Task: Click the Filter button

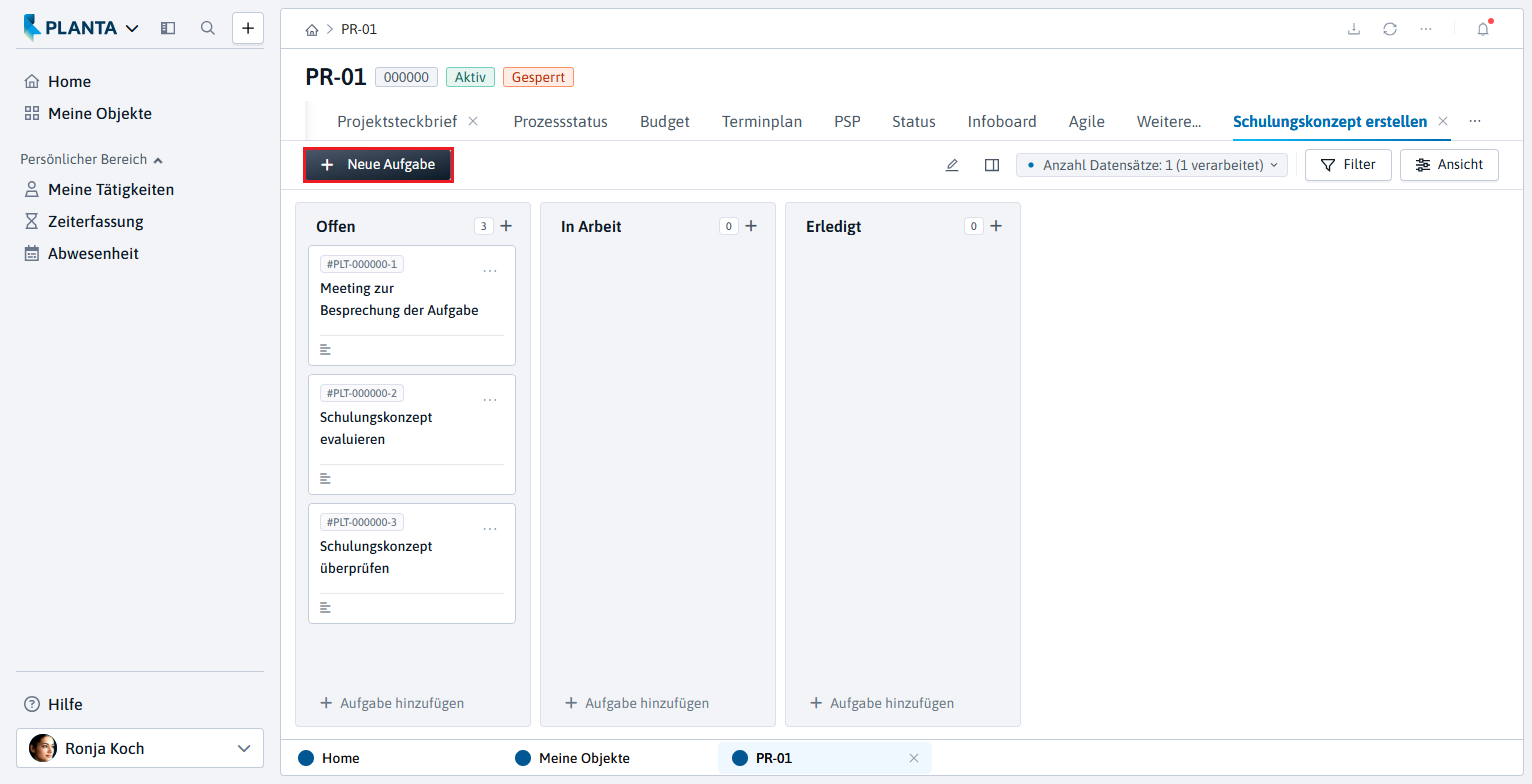Action: pos(1348,165)
